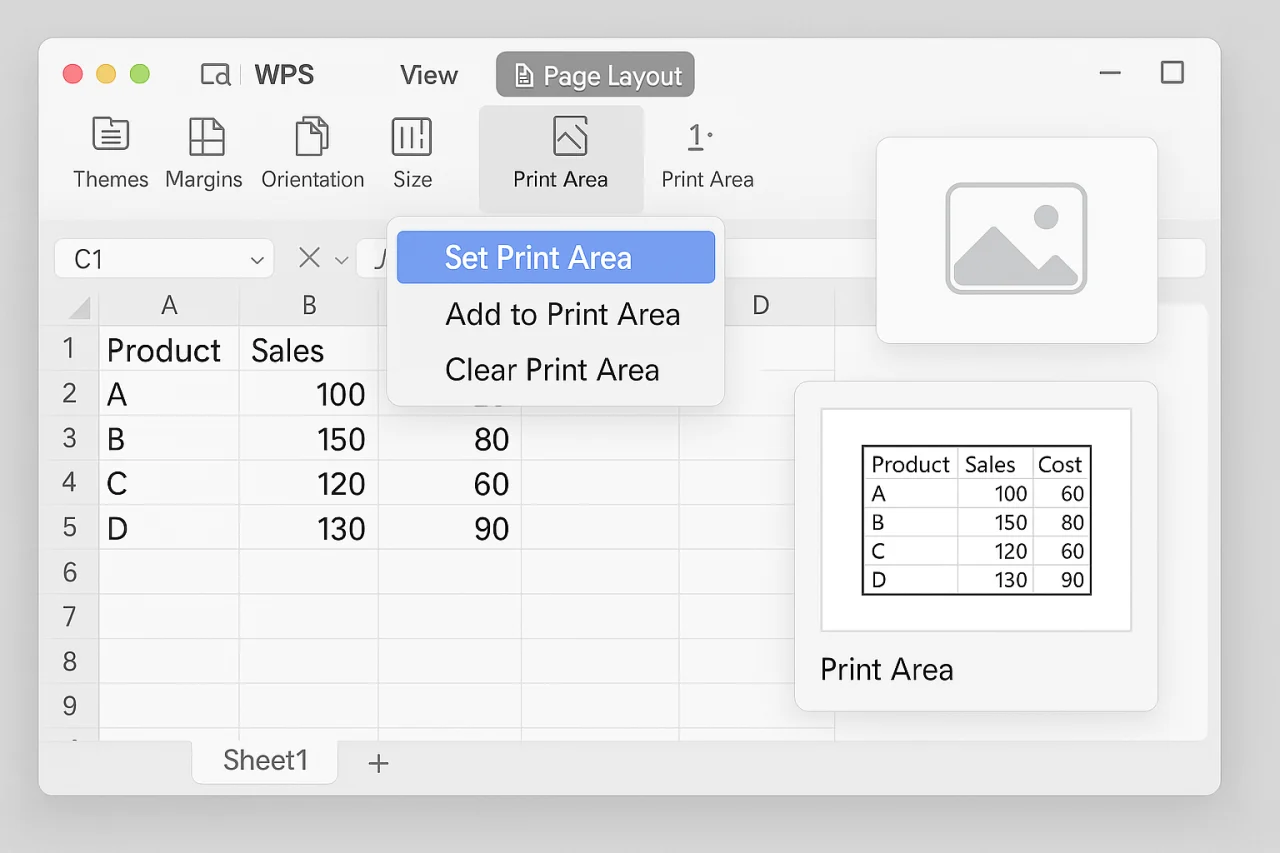Click the Size icon
Viewport: 1280px width, 853px height.
point(412,136)
